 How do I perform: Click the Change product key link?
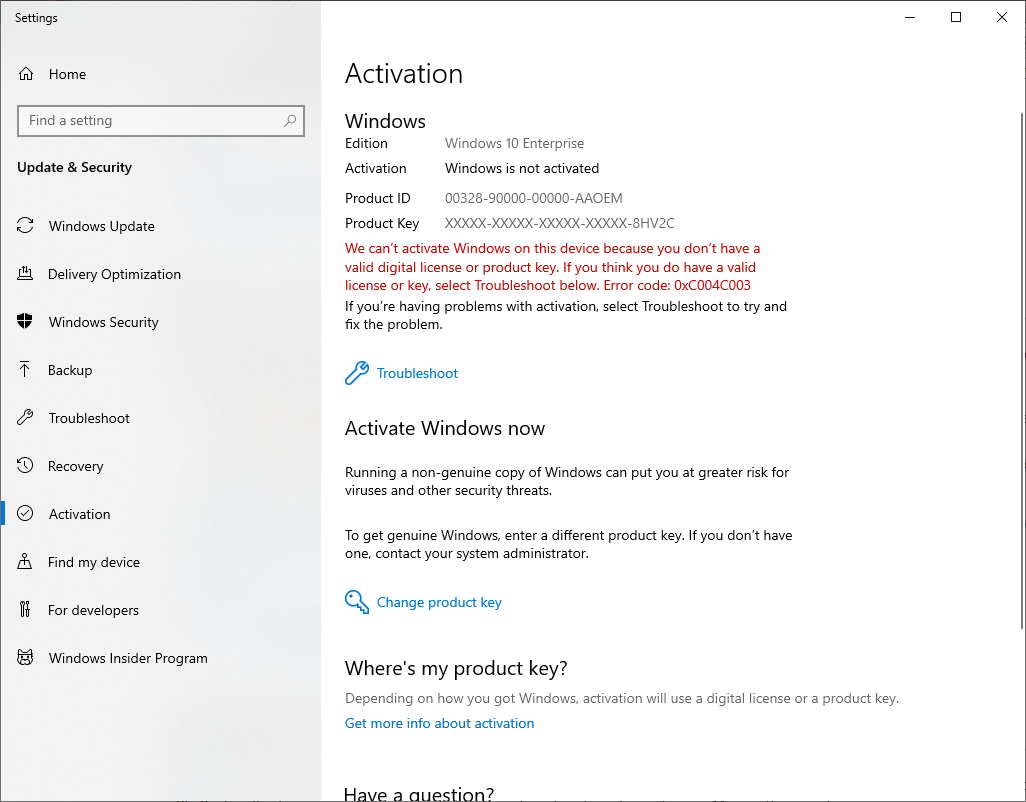pos(439,602)
